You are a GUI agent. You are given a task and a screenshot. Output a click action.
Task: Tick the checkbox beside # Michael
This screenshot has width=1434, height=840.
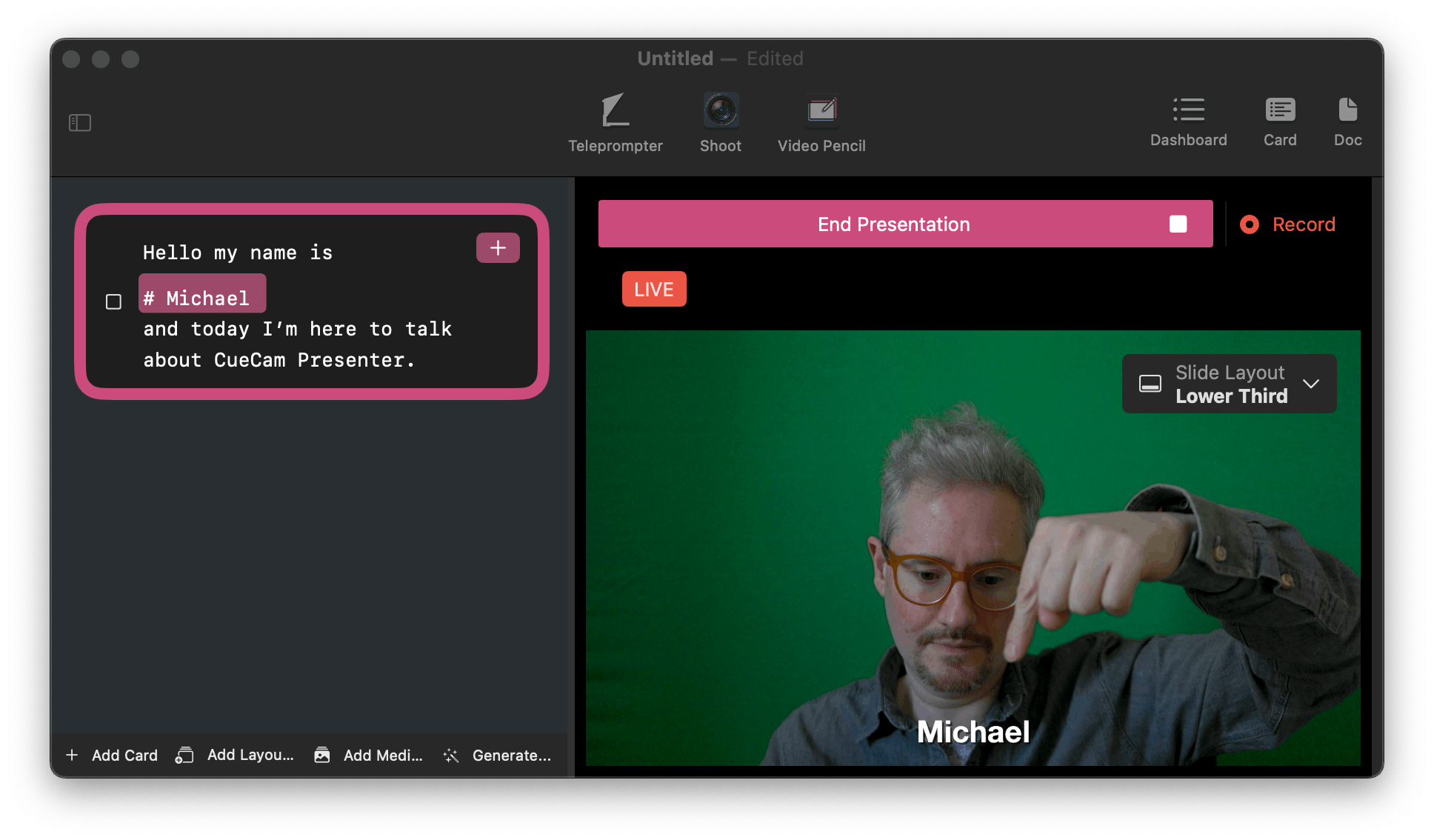113,301
